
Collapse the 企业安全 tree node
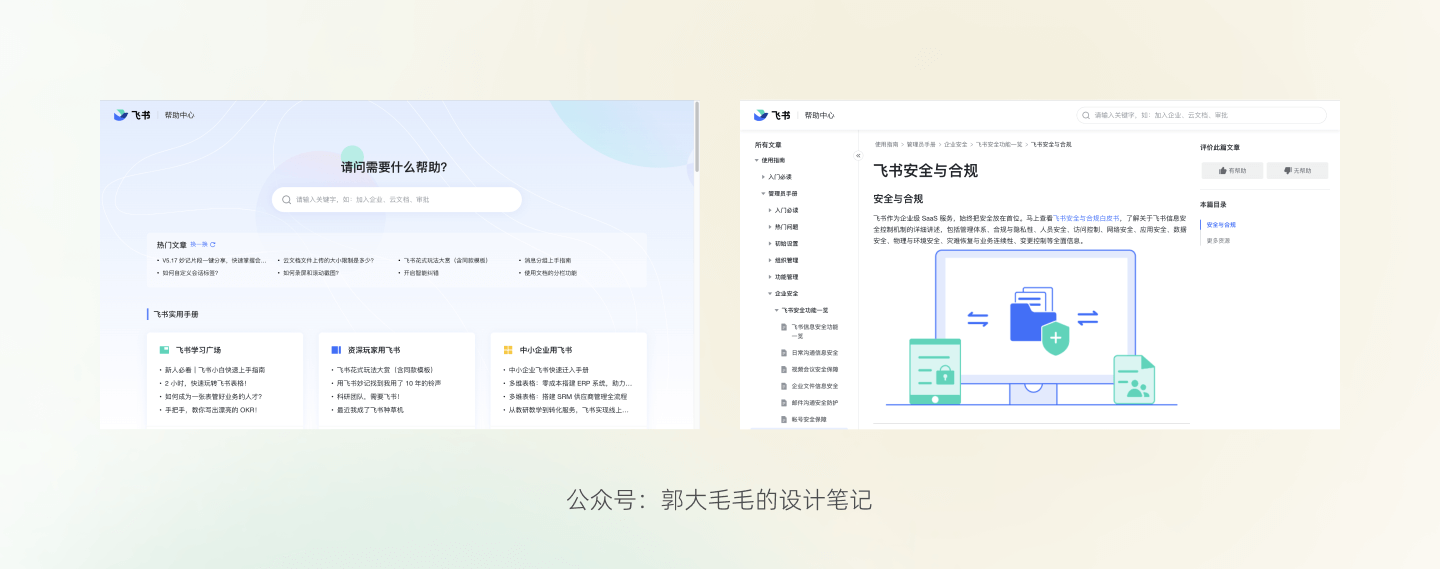coord(769,293)
